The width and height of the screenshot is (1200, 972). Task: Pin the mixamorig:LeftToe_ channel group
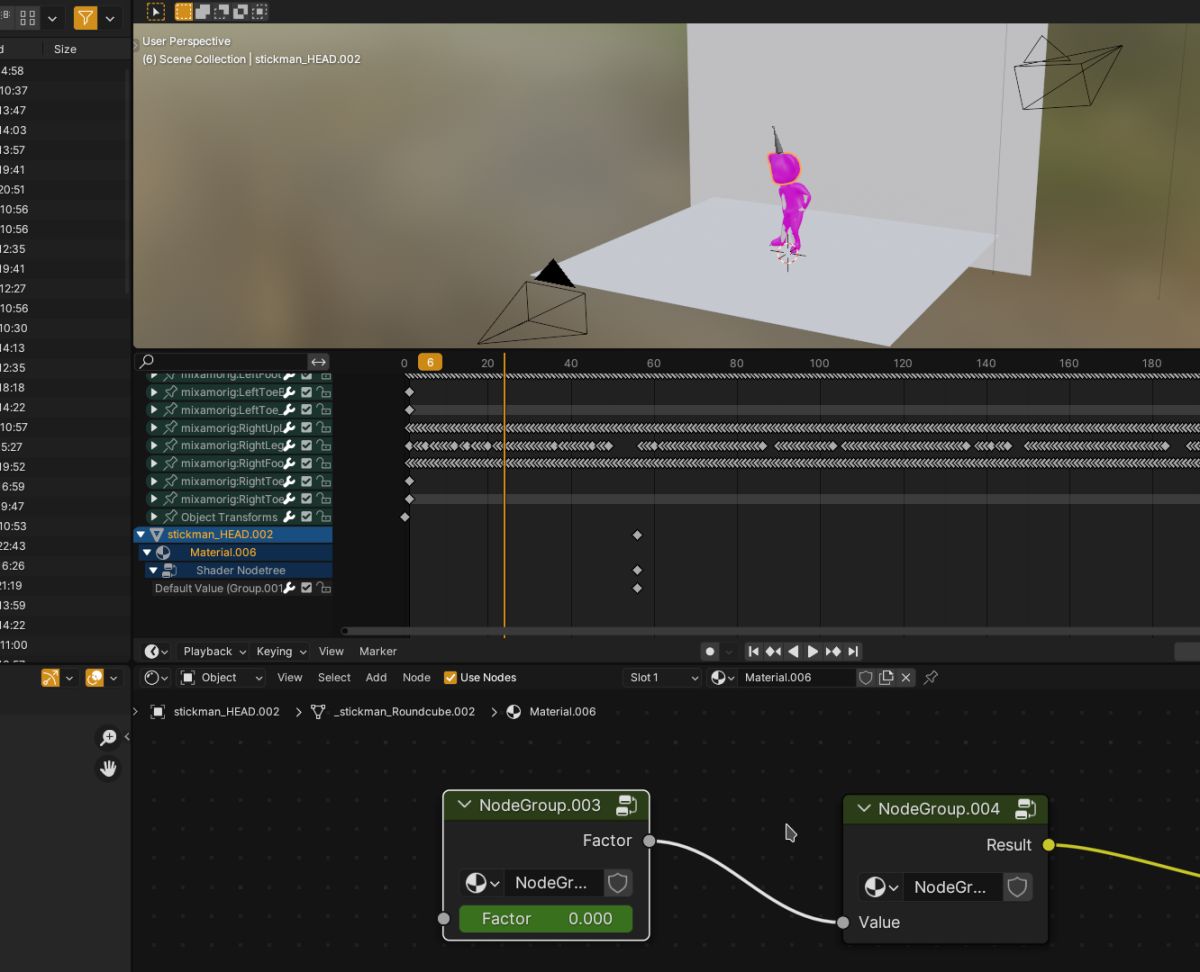(x=170, y=410)
